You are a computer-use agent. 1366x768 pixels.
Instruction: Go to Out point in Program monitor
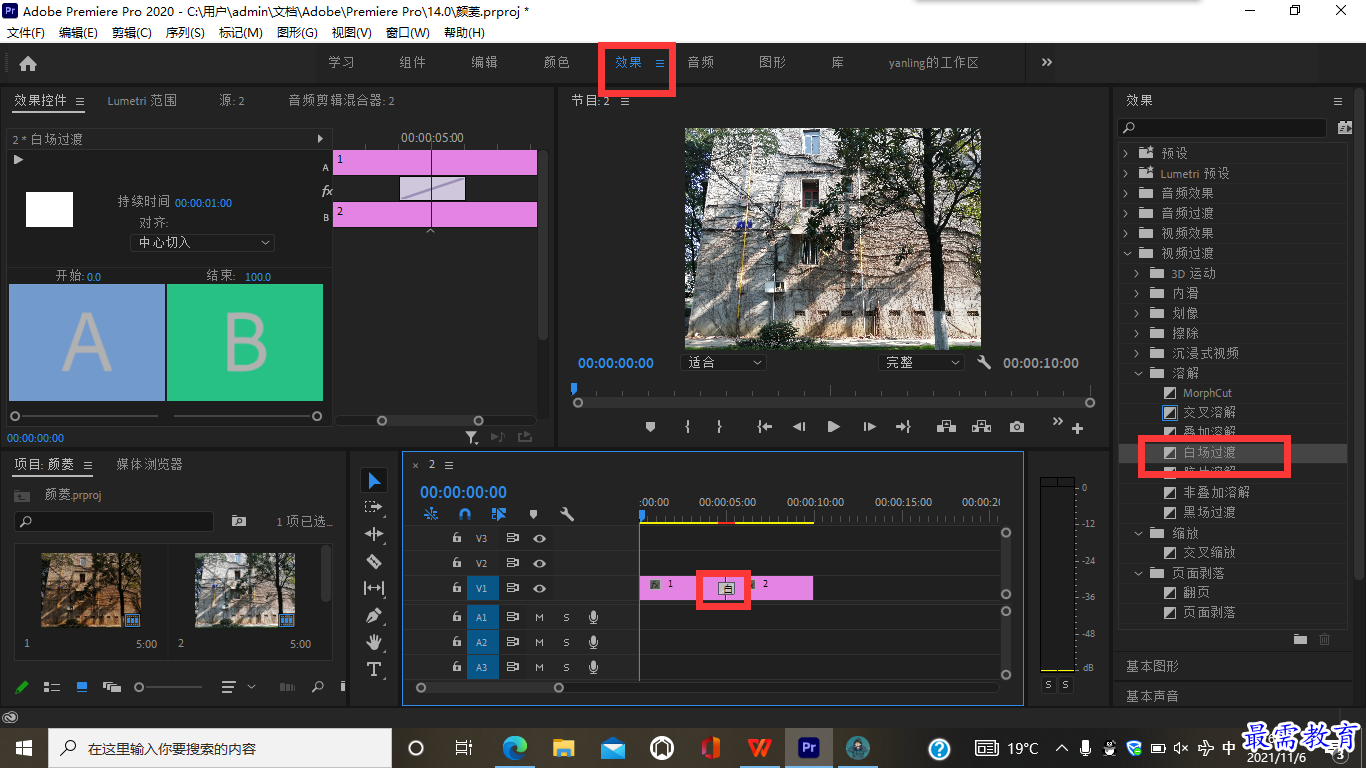tap(903, 427)
